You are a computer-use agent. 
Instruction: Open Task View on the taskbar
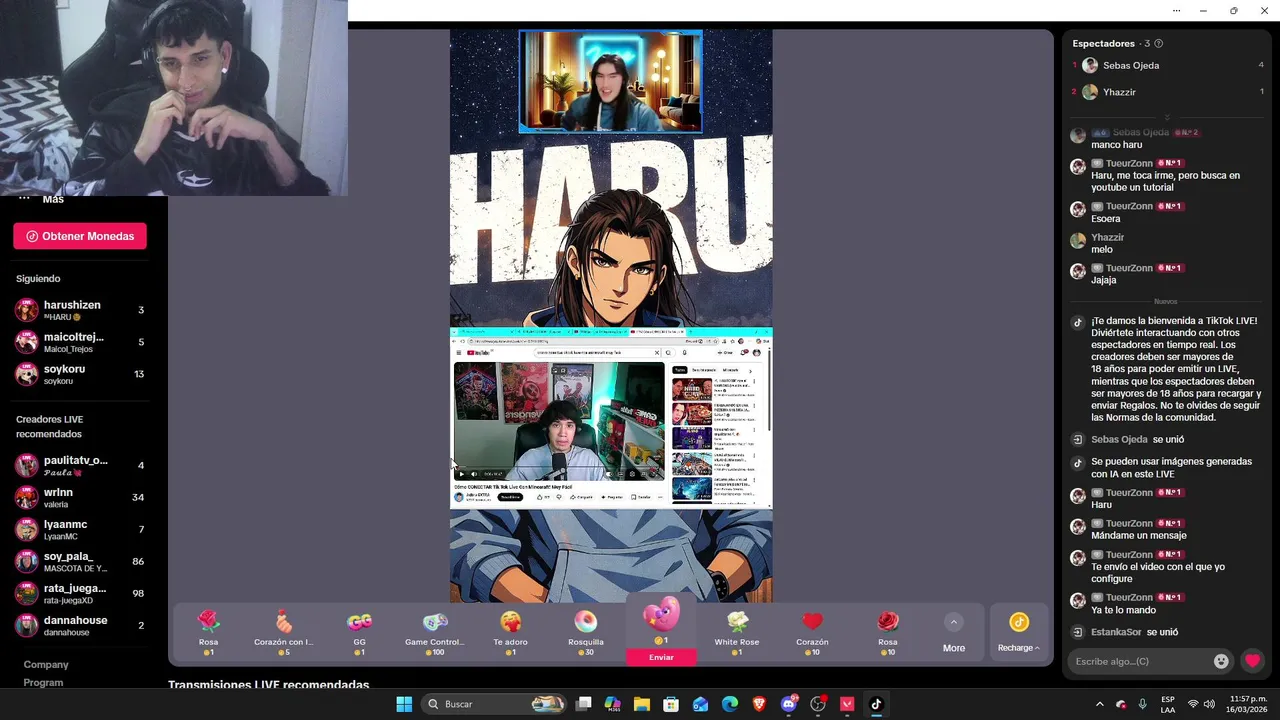[584, 704]
